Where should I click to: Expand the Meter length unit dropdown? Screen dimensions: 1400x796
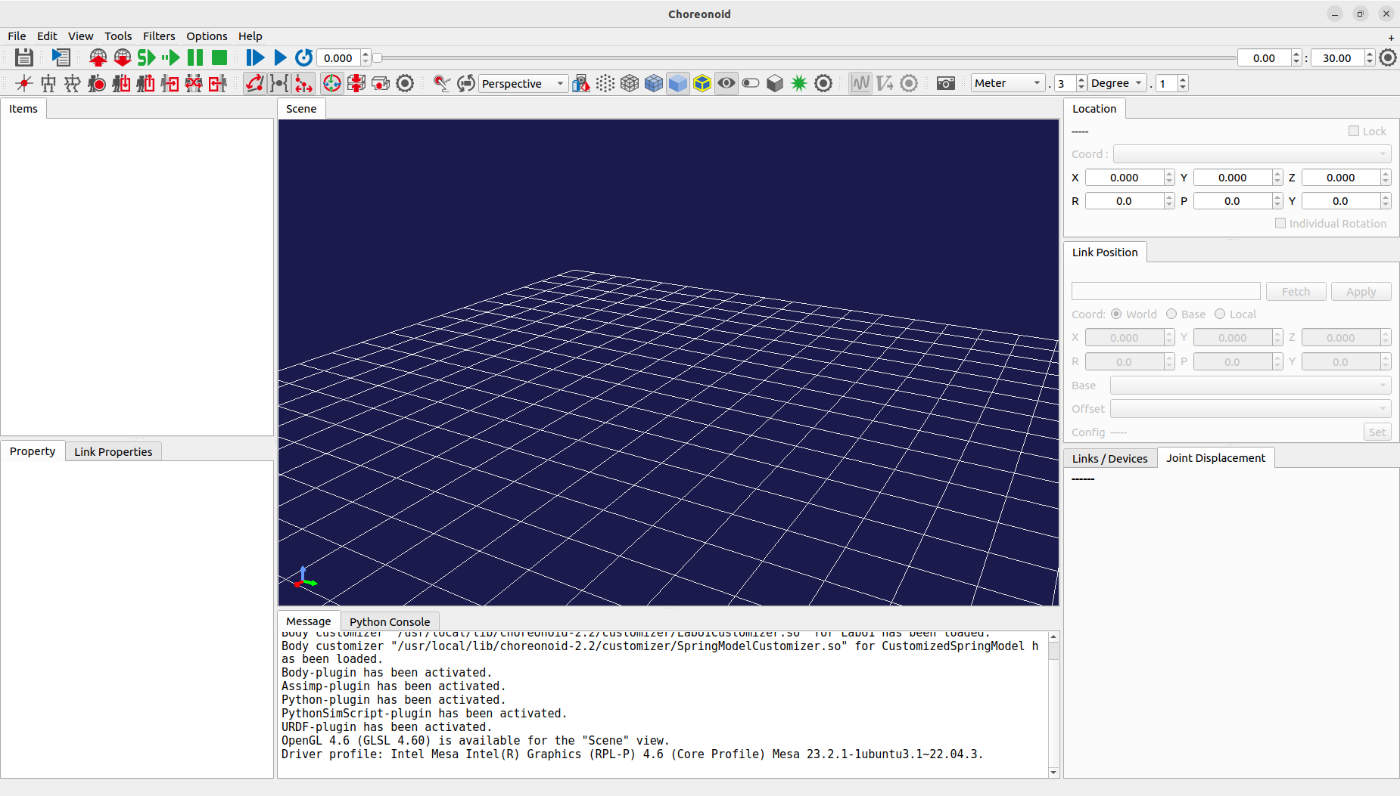click(x=1008, y=84)
